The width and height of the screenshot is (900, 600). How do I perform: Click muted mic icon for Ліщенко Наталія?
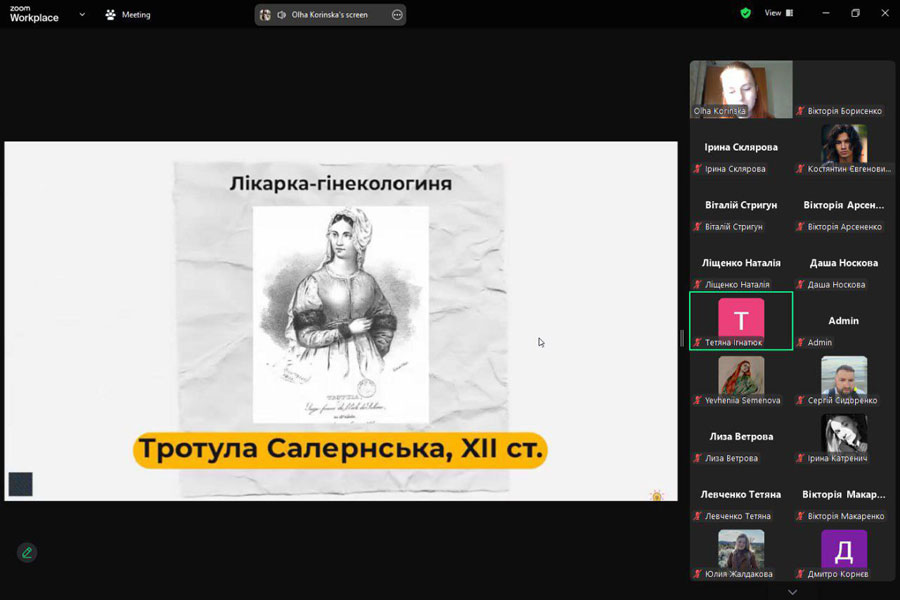[697, 284]
